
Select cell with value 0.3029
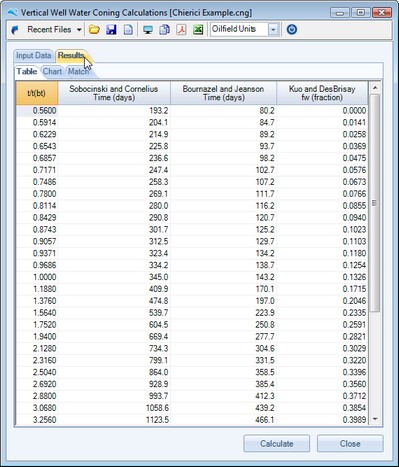point(322,348)
